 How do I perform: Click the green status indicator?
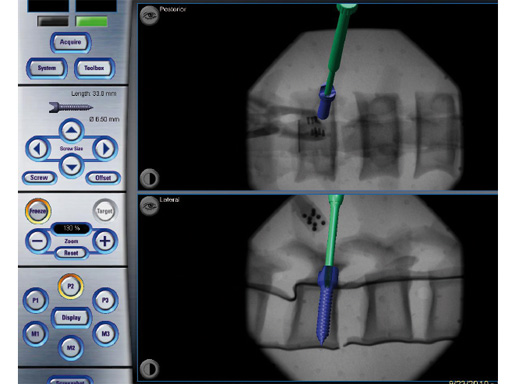(92, 21)
